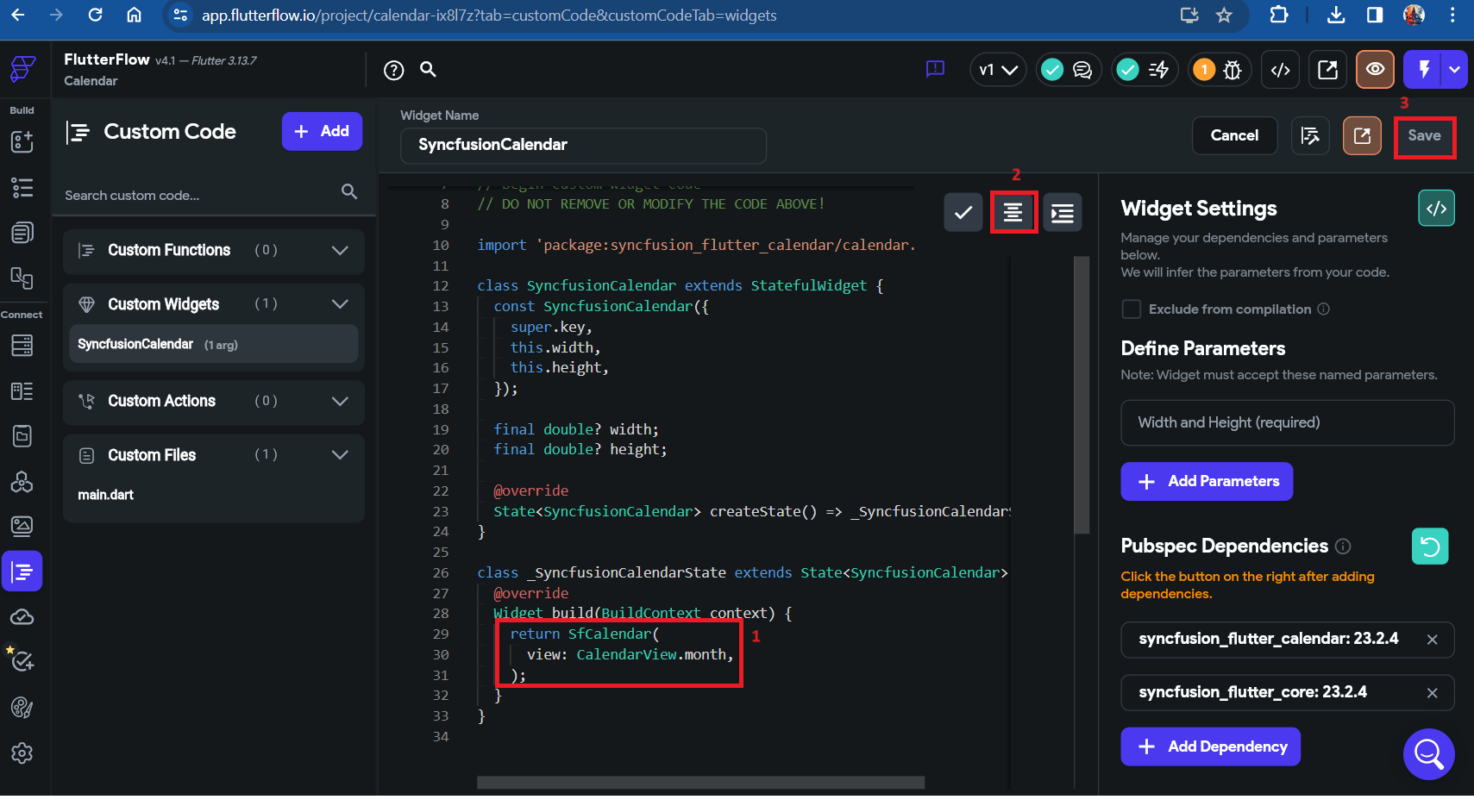The width and height of the screenshot is (1474, 812).
Task: Click the indent lines editor button
Action: [1063, 212]
